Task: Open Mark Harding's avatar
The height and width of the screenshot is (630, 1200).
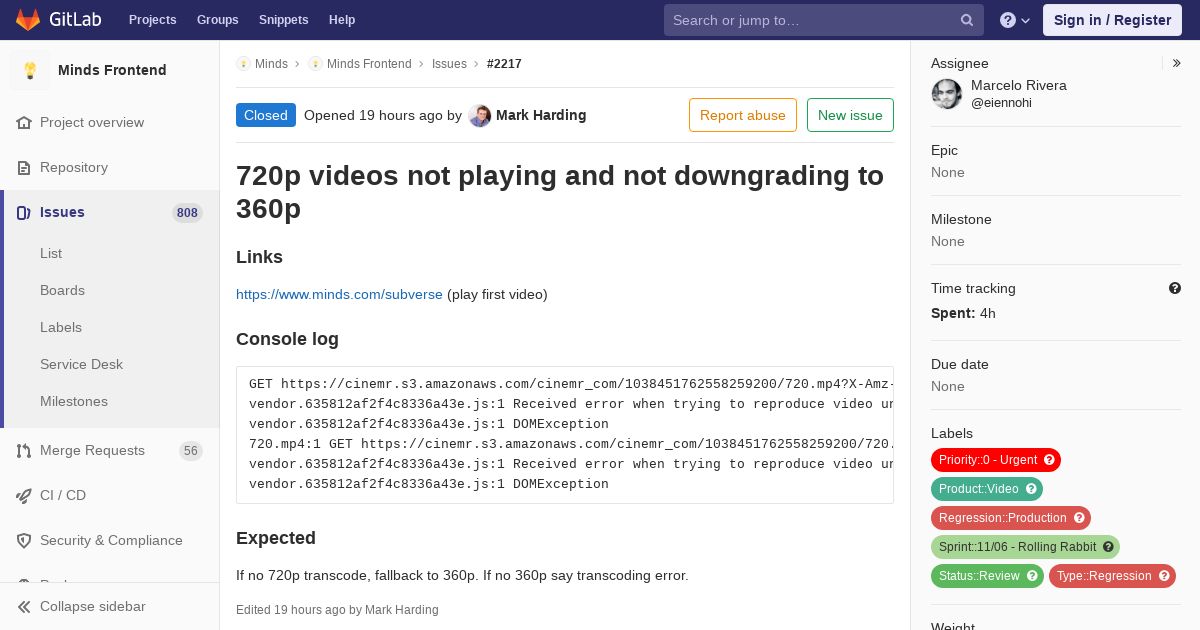Action: point(480,115)
